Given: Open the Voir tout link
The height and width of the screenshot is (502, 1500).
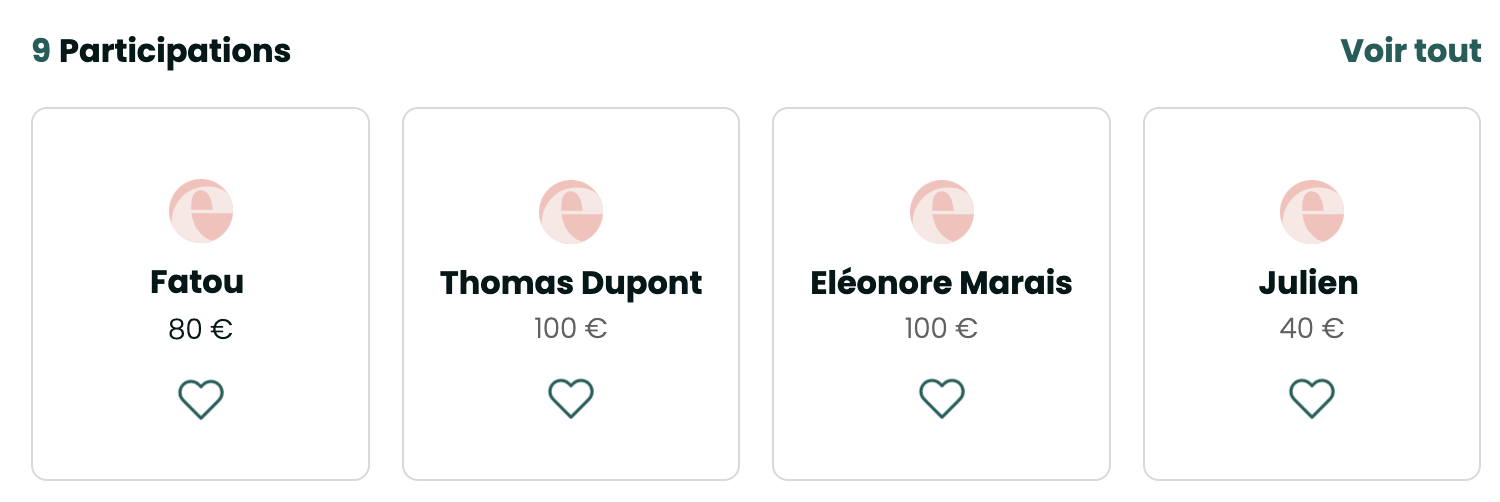Looking at the screenshot, I should point(1410,50).
